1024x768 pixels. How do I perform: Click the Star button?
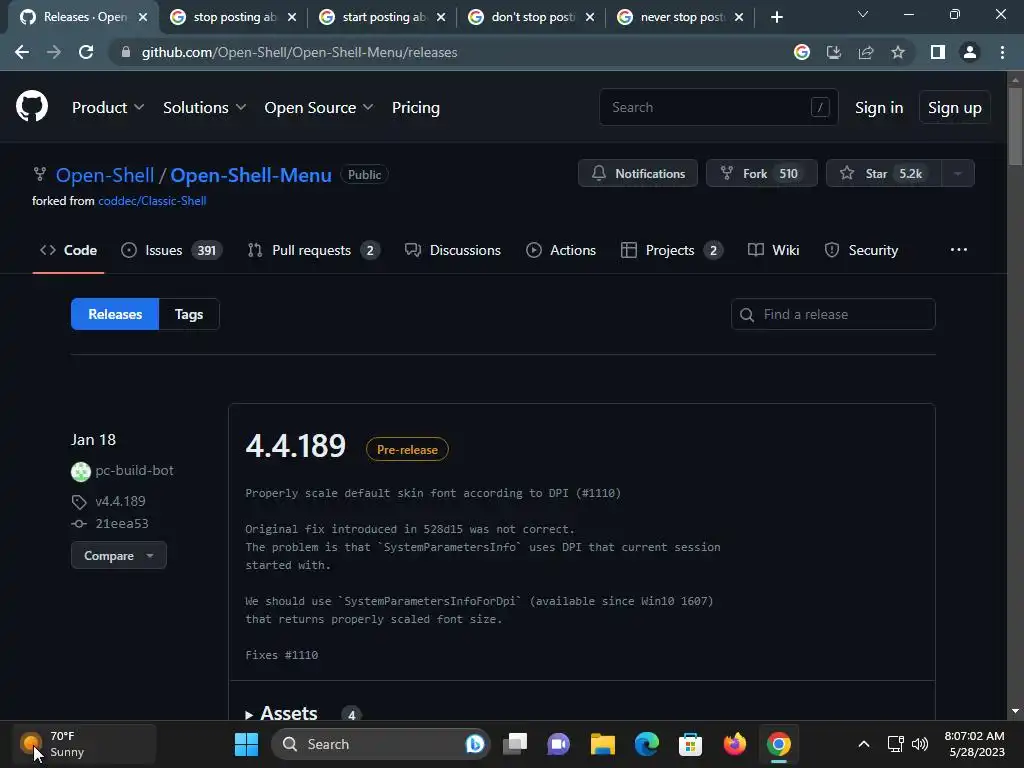pos(884,174)
